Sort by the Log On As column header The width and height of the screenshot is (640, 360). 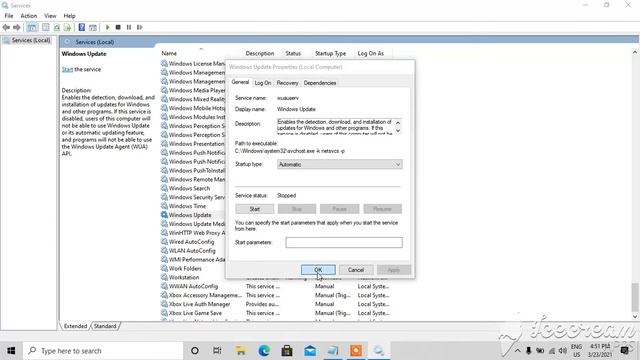coord(371,53)
